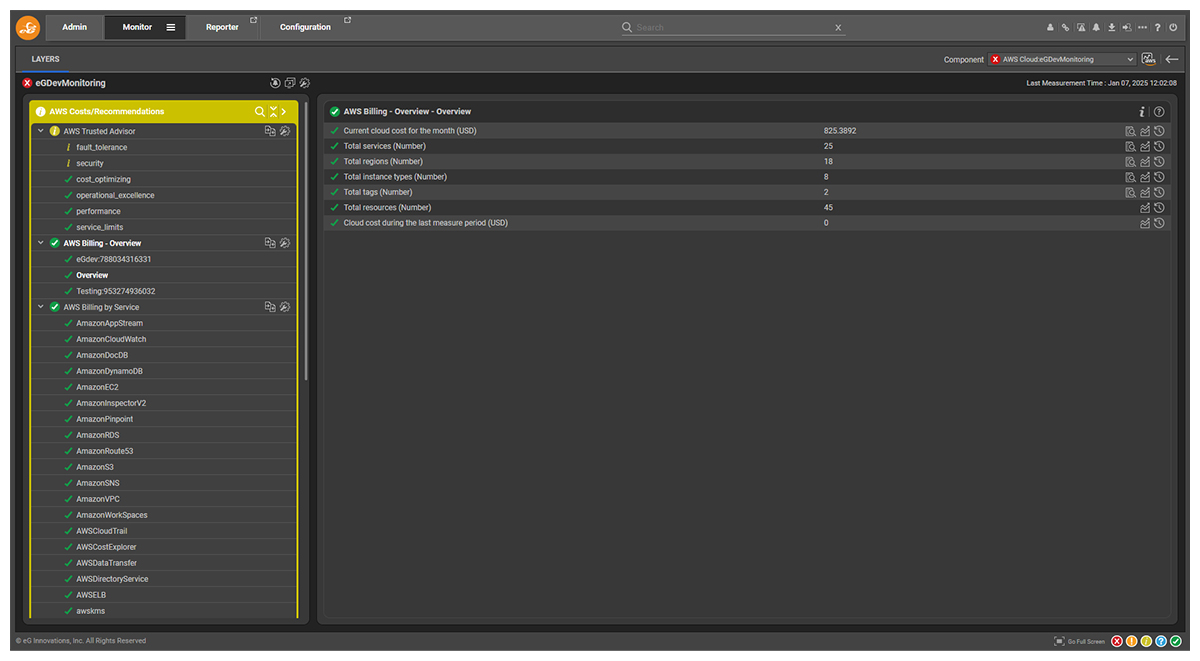Select AWSDataTransfer in the tree
Screen dimensions: 1200x661
[x=106, y=563]
